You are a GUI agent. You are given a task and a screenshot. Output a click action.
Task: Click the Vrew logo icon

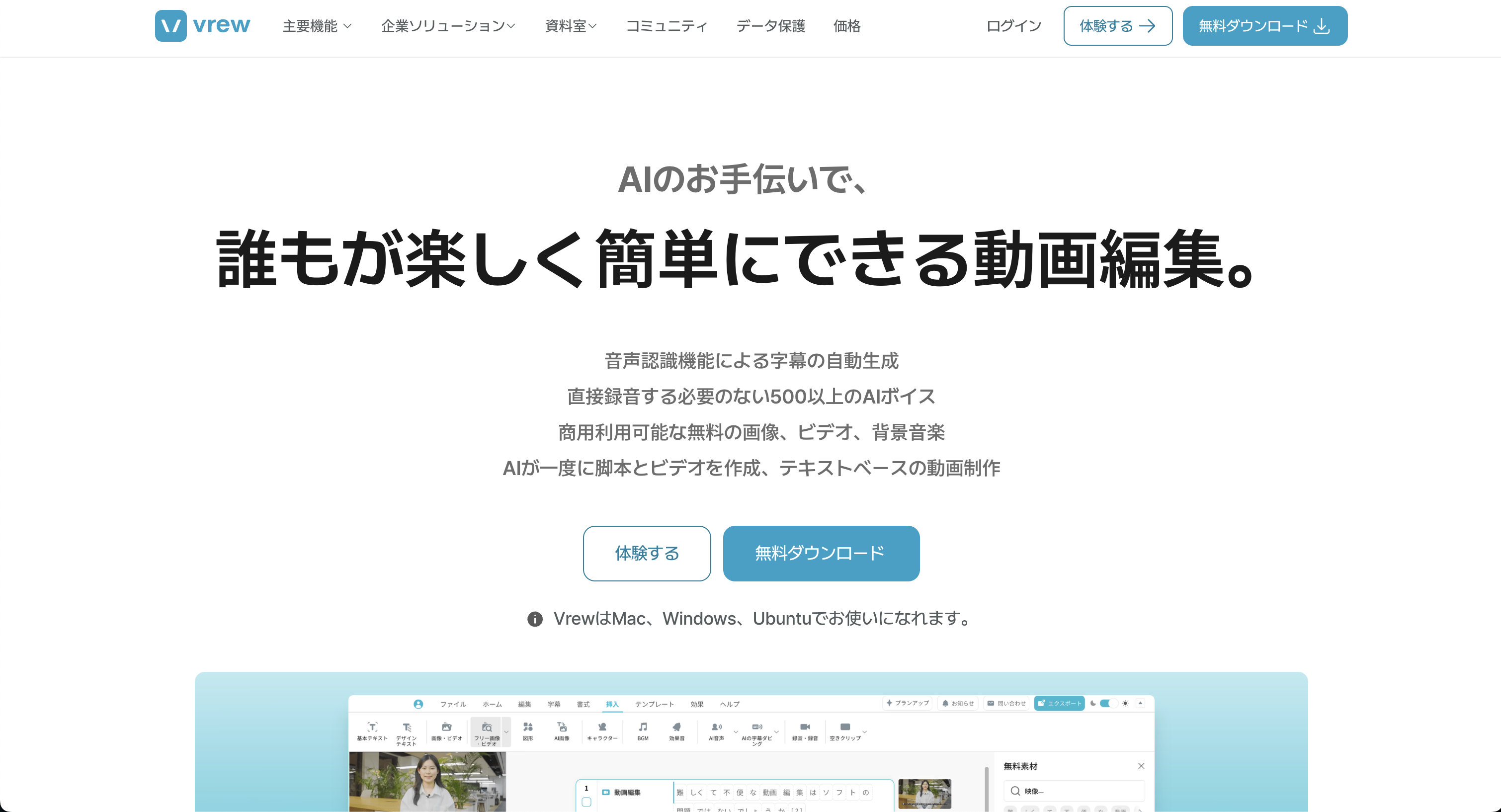coord(171,26)
